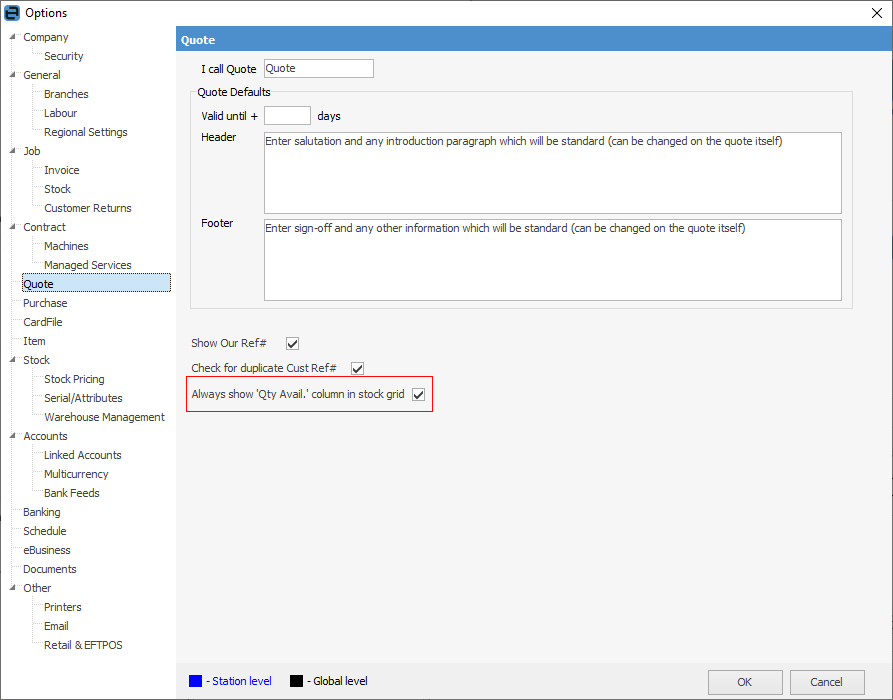Screen dimensions: 893x700
Task: Click the blue Station level swatch
Action: pos(196,682)
